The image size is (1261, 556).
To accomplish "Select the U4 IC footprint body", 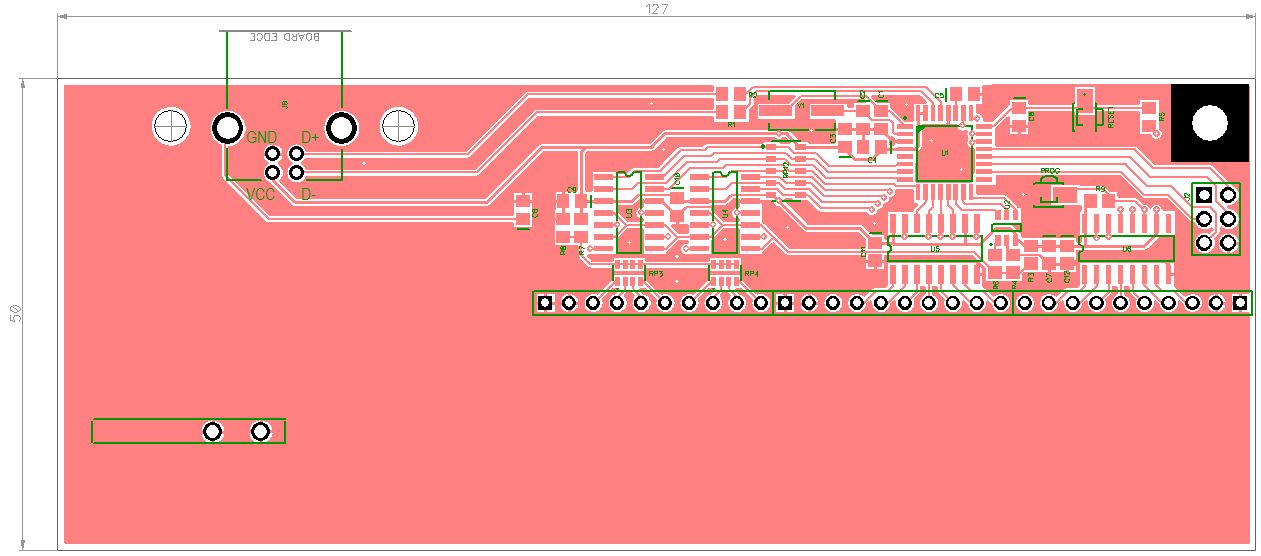I will [725, 212].
